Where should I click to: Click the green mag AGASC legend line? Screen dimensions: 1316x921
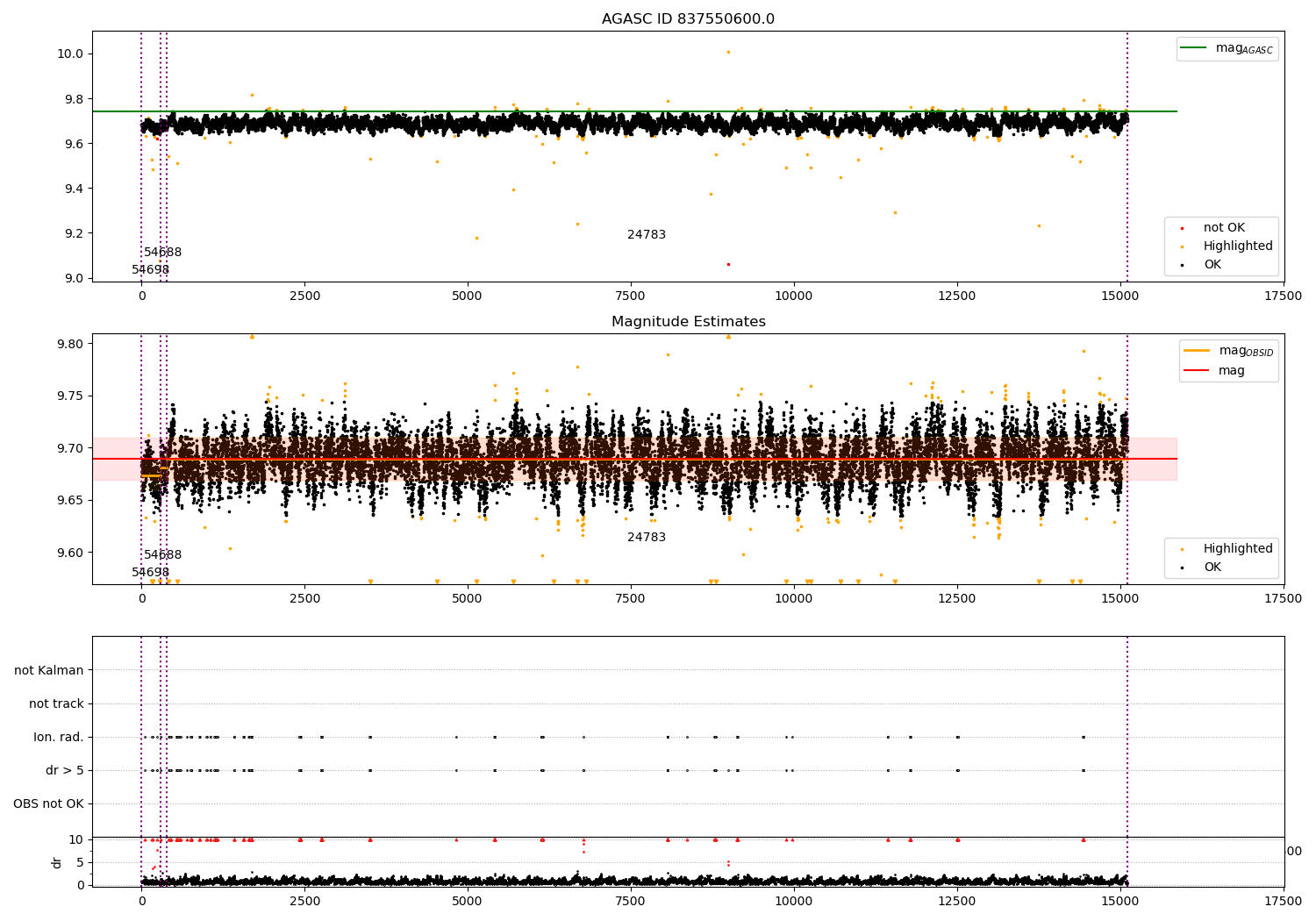pyautogui.click(x=1193, y=48)
